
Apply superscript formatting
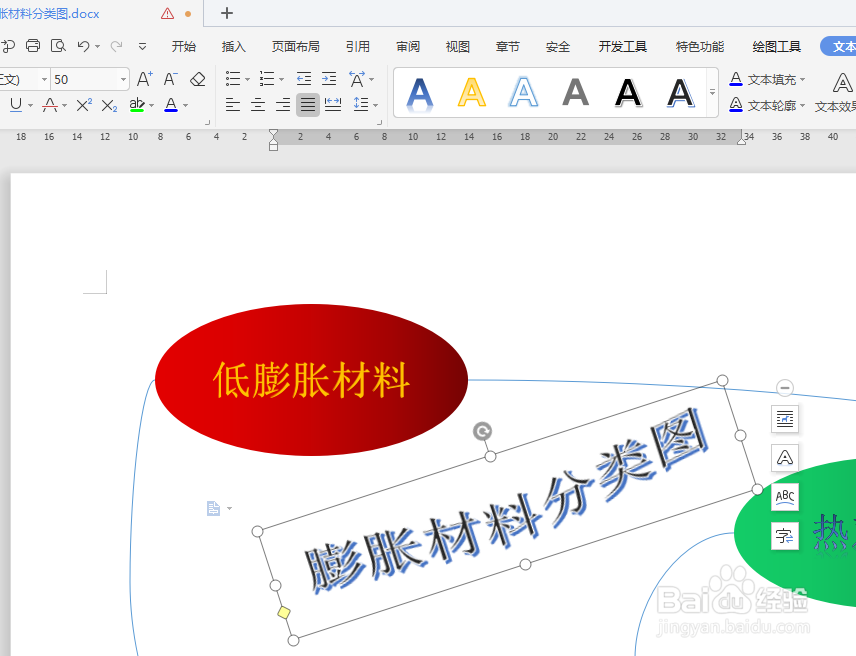click(x=85, y=106)
